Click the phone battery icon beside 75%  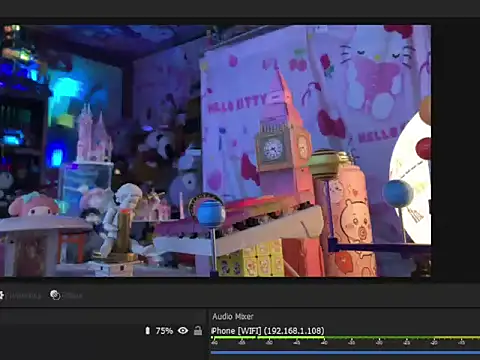pos(148,331)
